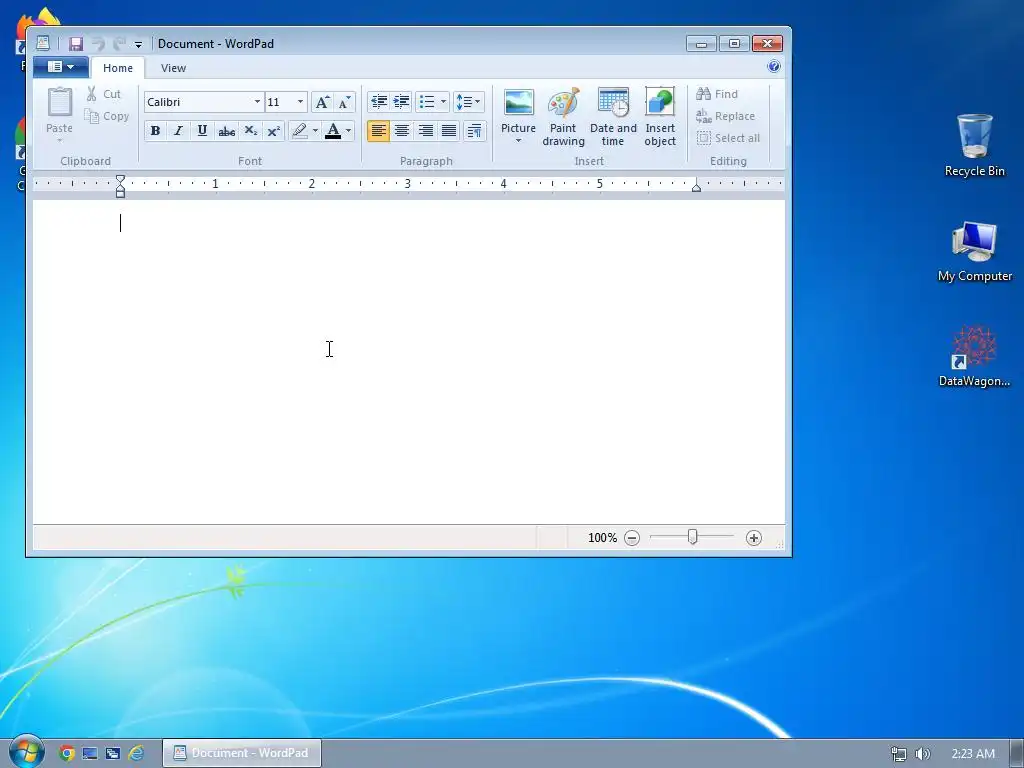Open highlight color dropdown arrow
The height and width of the screenshot is (768, 1024).
tap(315, 131)
